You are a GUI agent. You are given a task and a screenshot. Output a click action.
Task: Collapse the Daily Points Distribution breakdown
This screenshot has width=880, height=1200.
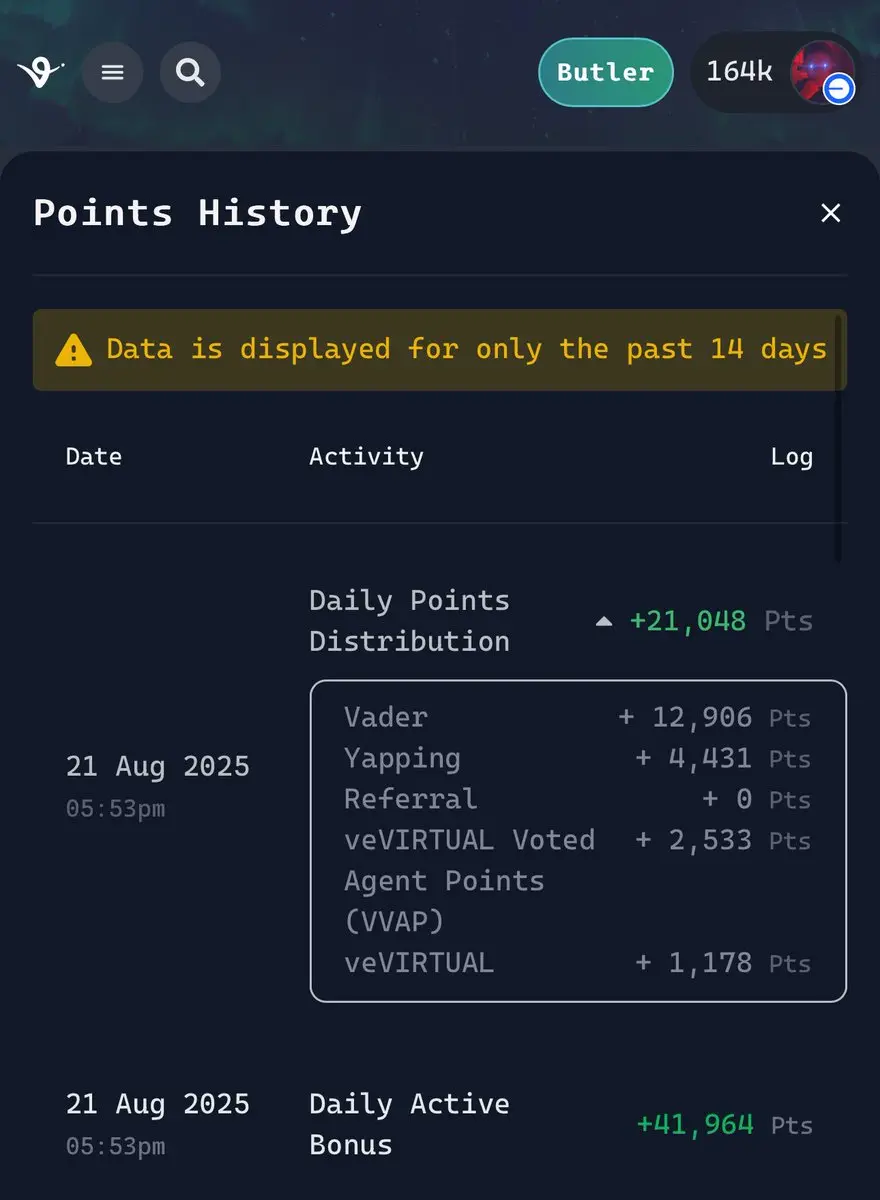point(603,621)
